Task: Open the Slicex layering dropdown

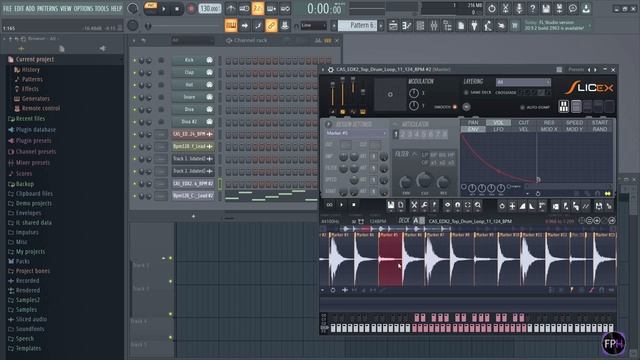Action: (523, 82)
